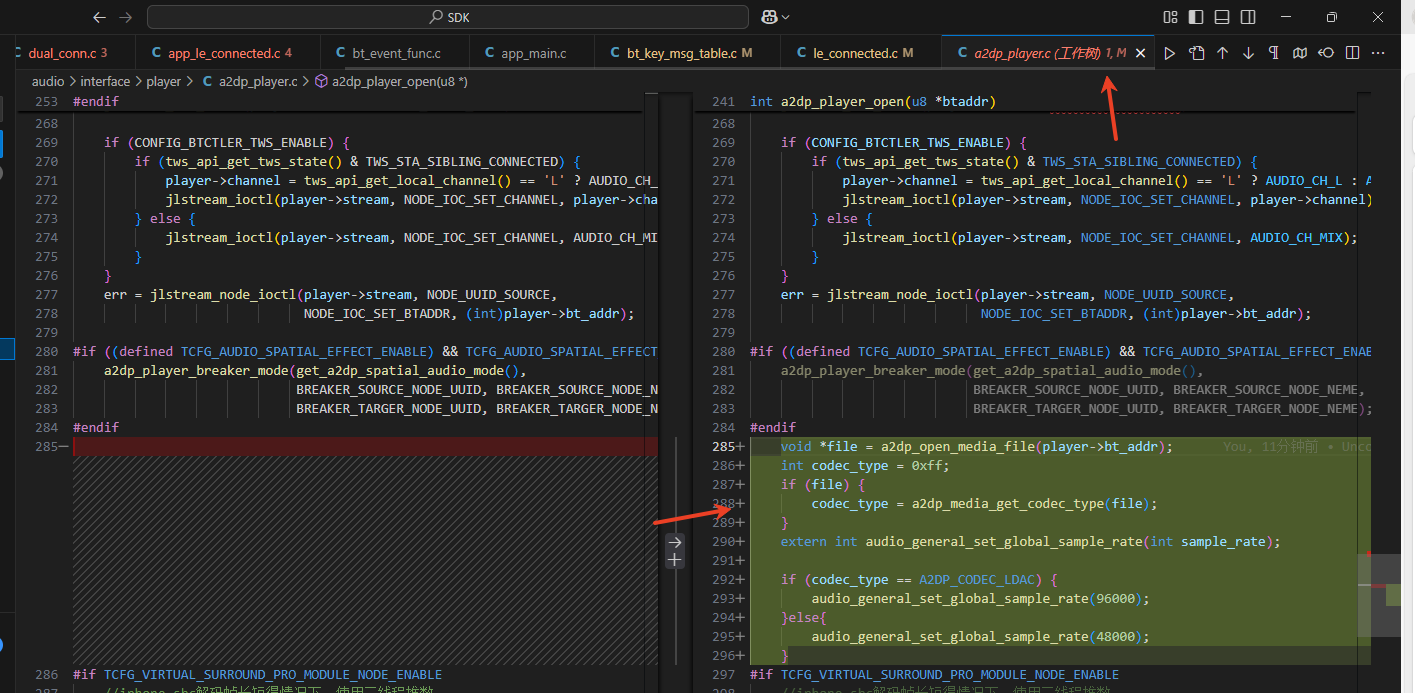Viewport: 1415px width, 693px height.
Task: Toggle collapse unchanged regions map icon
Action: coord(1300,53)
